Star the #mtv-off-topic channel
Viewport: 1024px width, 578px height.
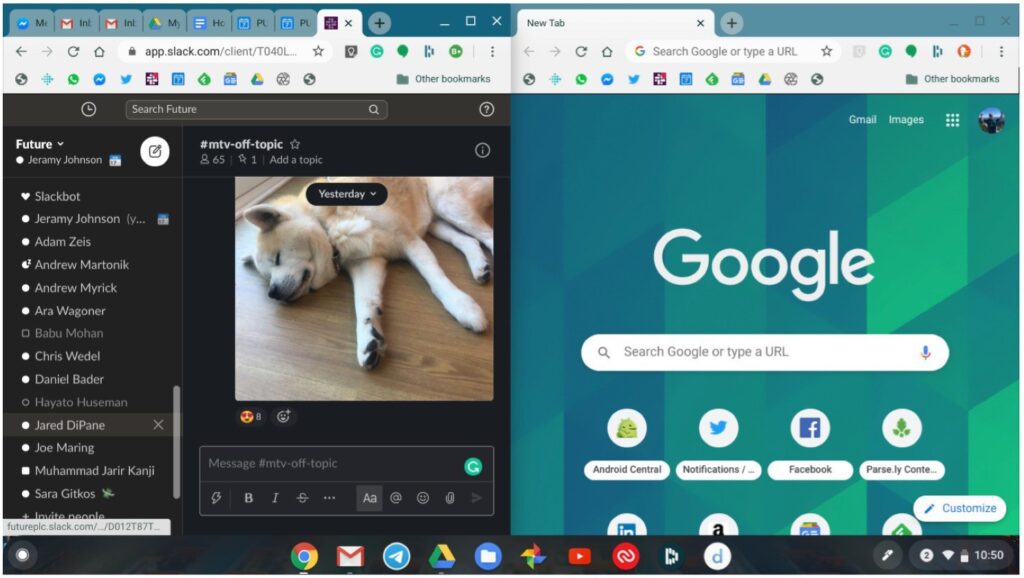[295, 144]
